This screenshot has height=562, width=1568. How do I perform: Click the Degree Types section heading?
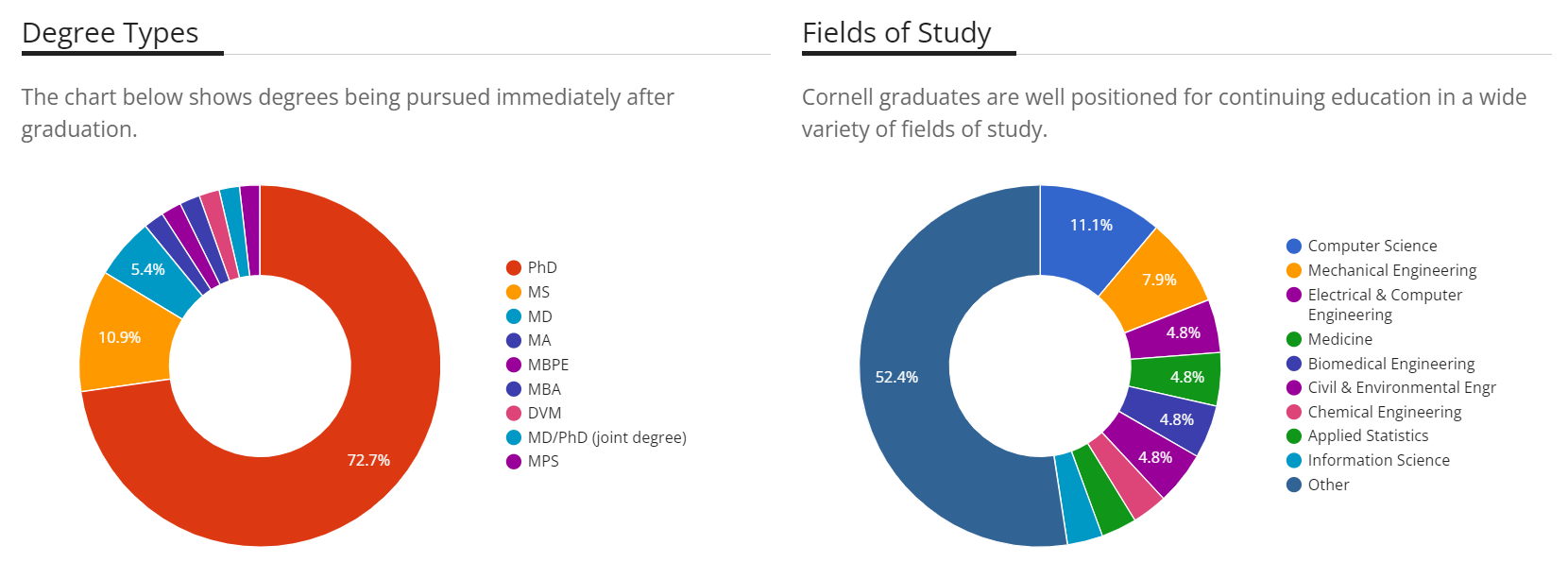pos(111,33)
